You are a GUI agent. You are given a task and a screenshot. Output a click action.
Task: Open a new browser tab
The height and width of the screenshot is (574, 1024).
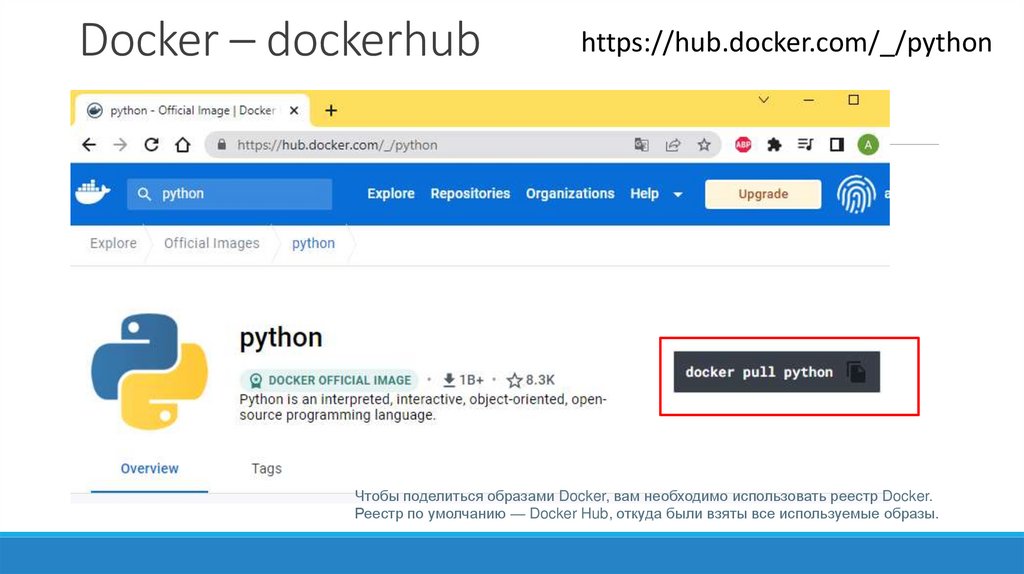point(331,110)
